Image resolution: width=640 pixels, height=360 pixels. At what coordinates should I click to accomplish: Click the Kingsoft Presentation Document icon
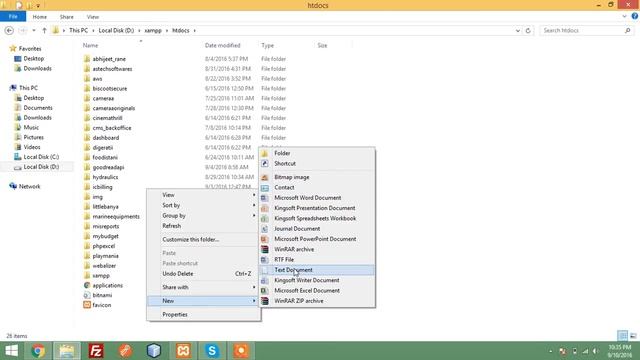pos(264,208)
